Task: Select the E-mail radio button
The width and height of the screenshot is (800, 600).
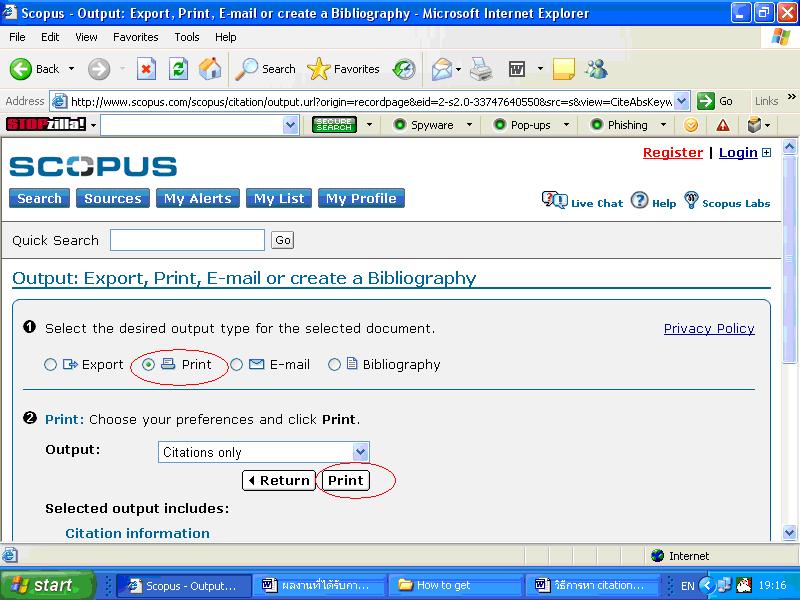Action: point(236,364)
